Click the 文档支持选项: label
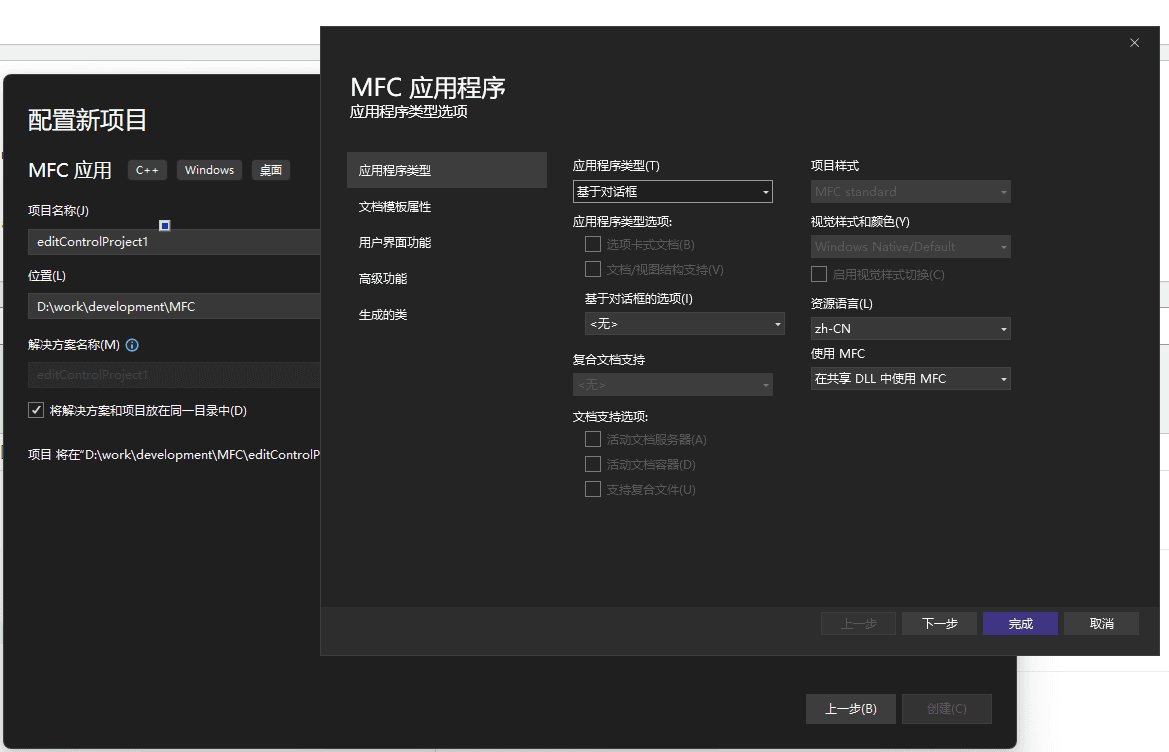Screen dimensions: 1169x752 pyautogui.click(x=610, y=417)
